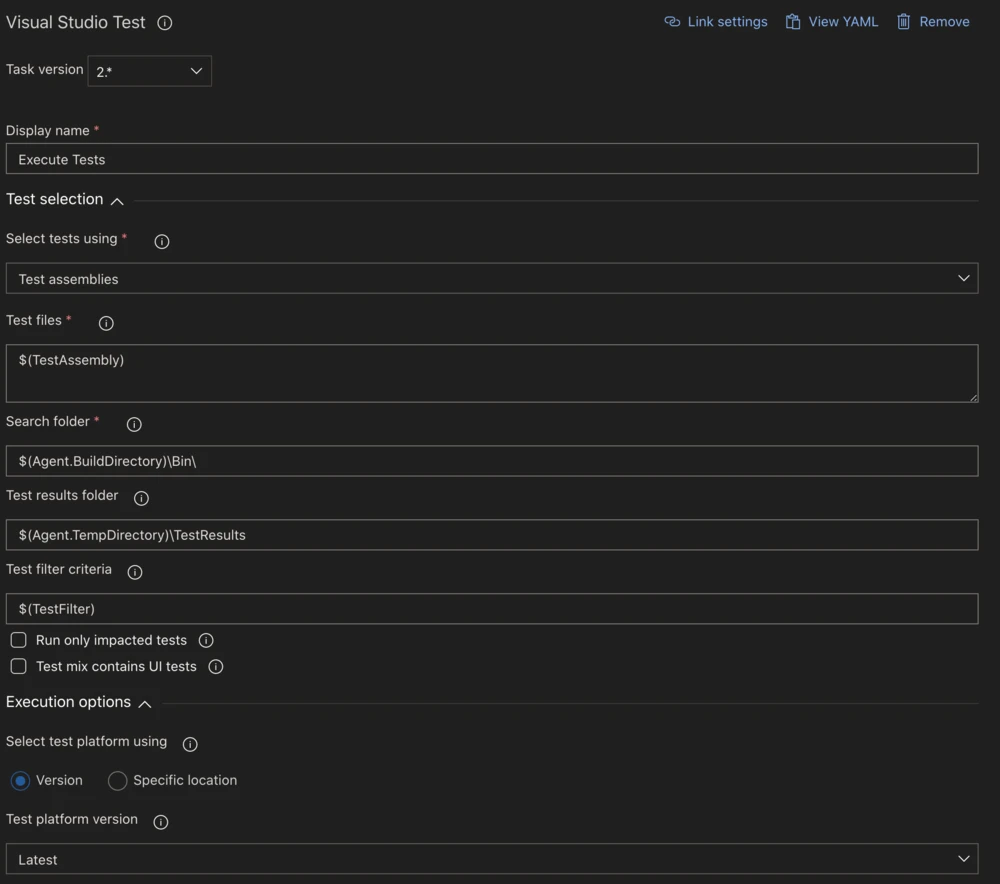Click info icon next to Run only impacted tests
Viewport: 1000px width, 884px height.
pyautogui.click(x=206, y=640)
